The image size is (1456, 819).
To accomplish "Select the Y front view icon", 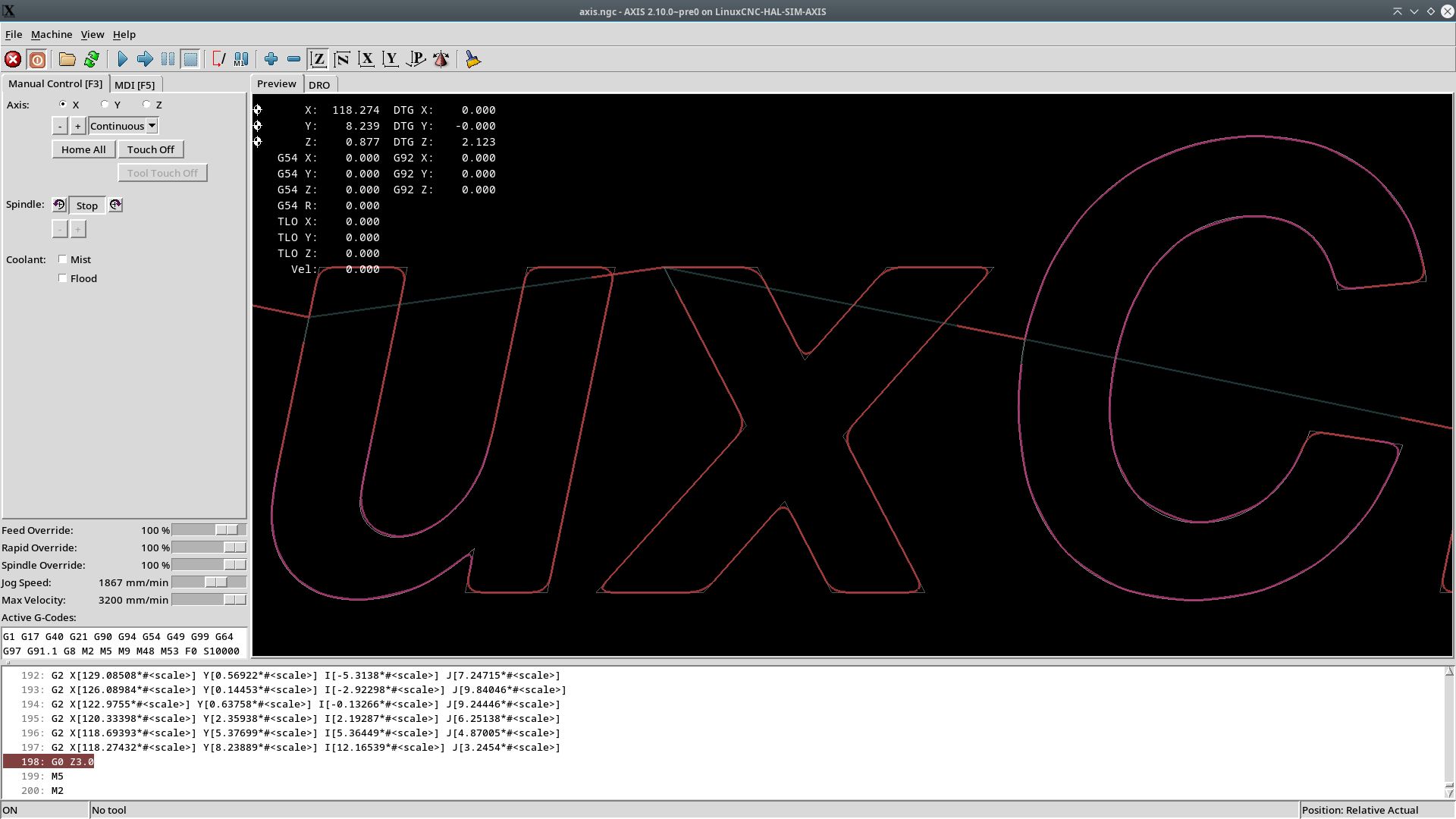I will click(391, 59).
